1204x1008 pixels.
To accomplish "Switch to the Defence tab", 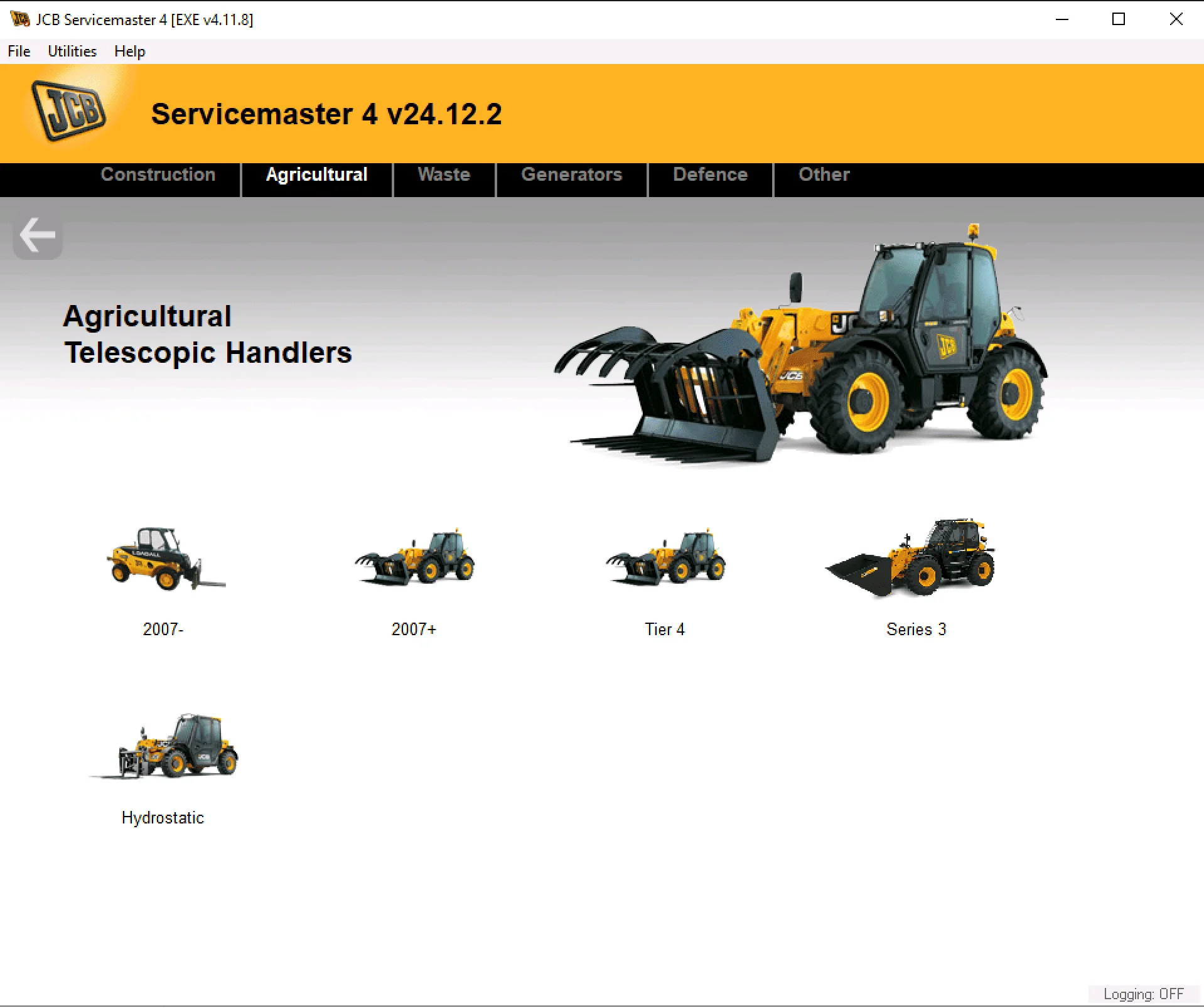I will pyautogui.click(x=710, y=174).
